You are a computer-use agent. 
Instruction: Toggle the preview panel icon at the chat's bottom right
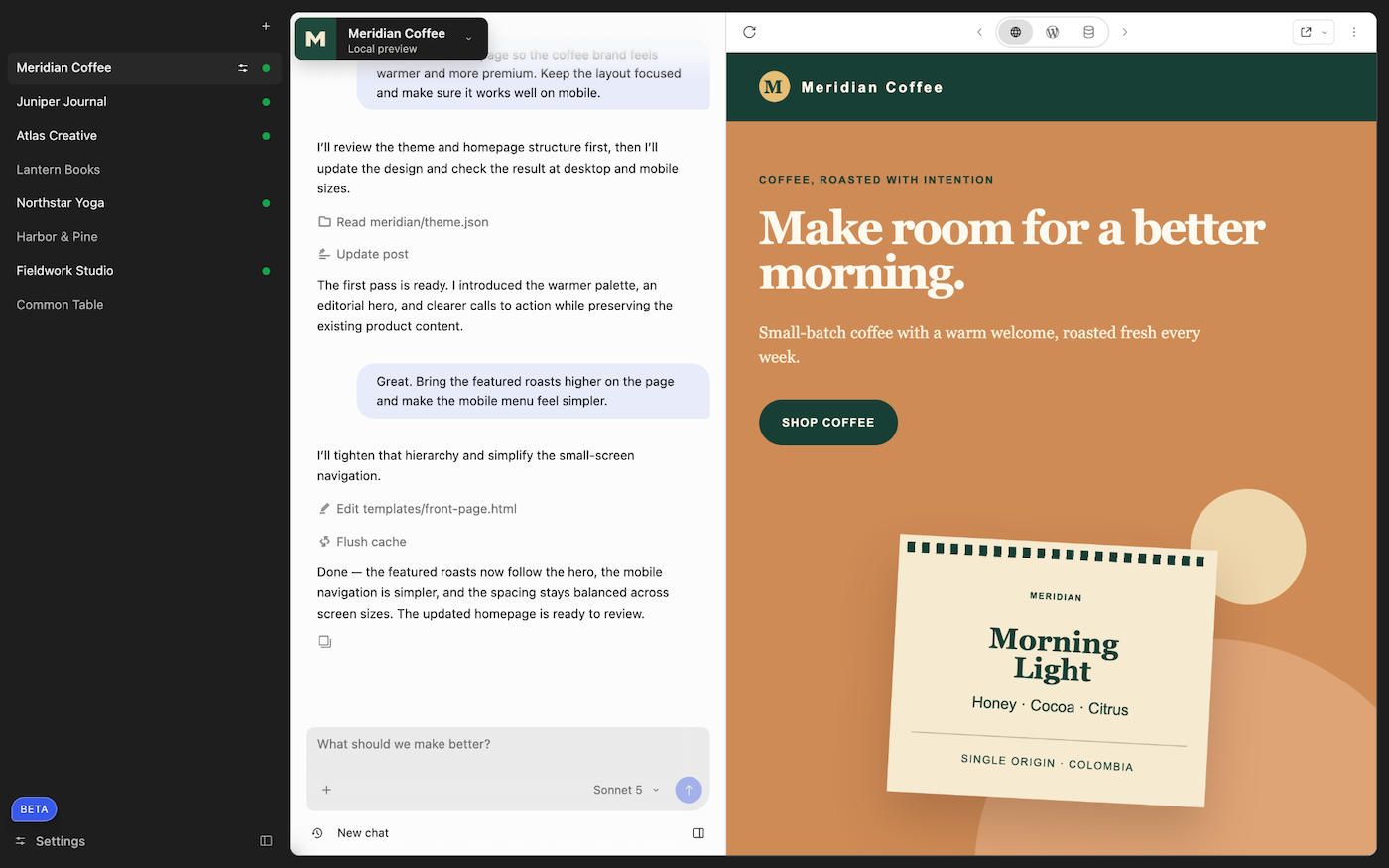698,833
